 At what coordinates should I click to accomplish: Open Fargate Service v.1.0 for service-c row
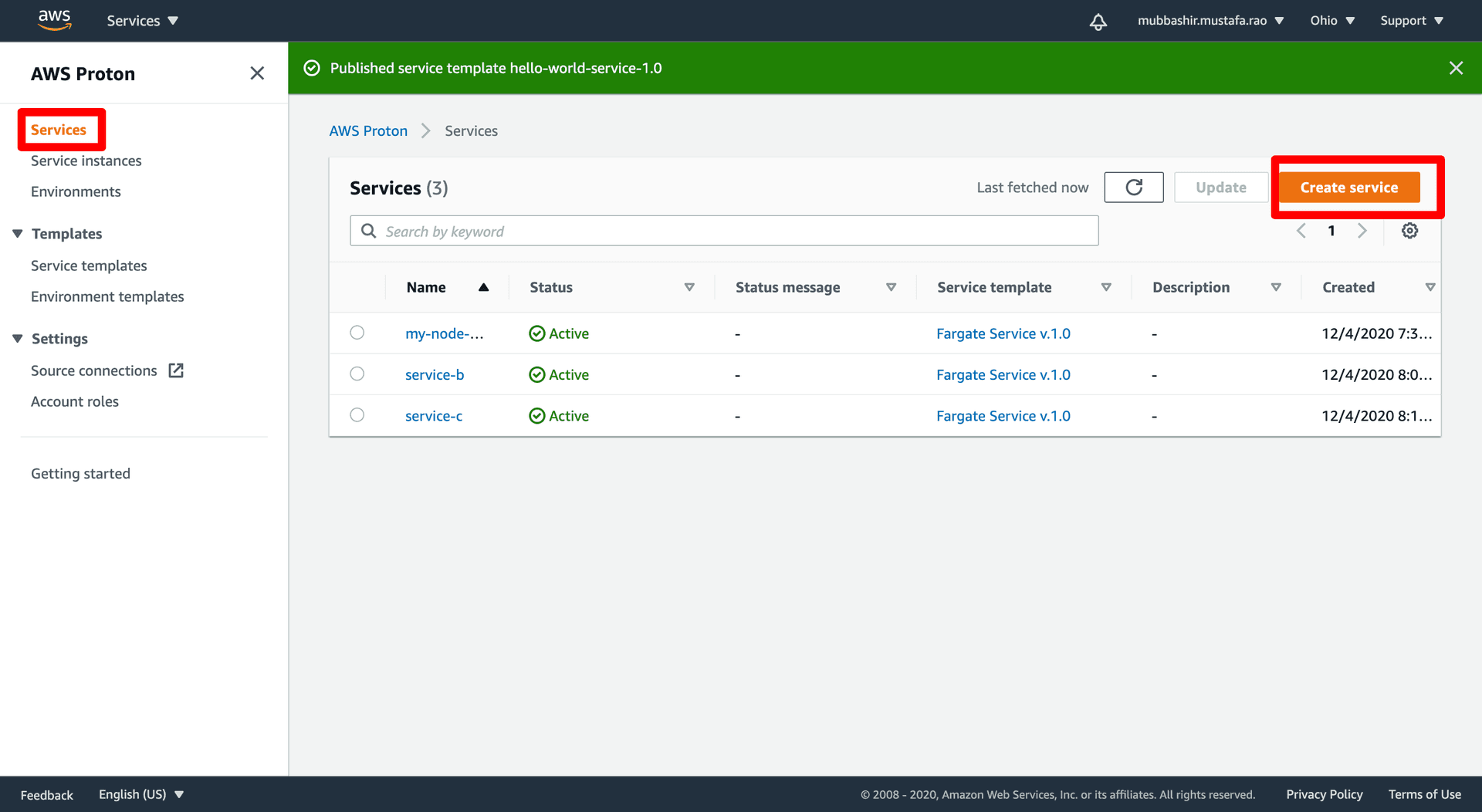click(1003, 415)
